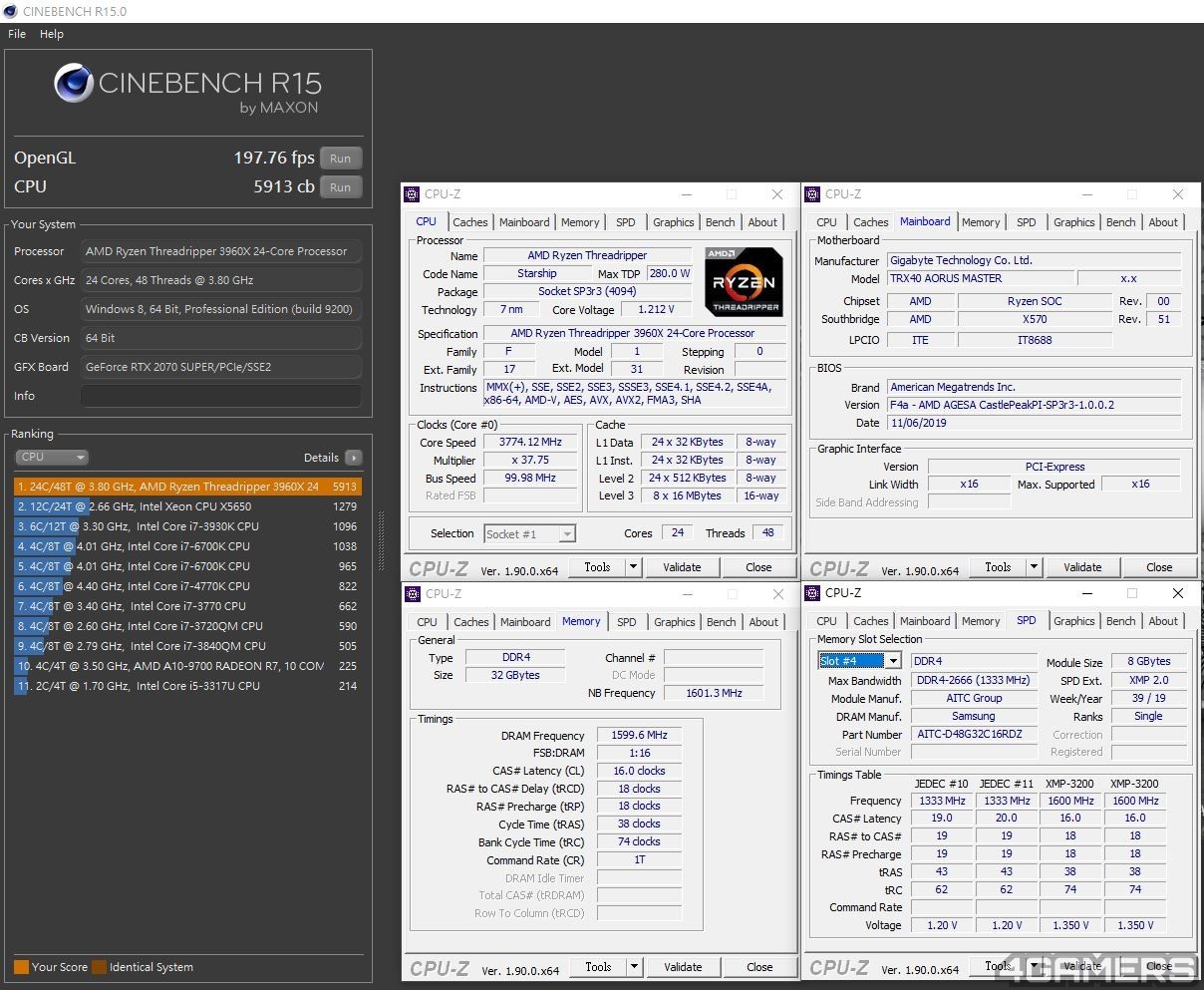This screenshot has width=1204, height=990.
Task: Click Tools button in the Memory Timings window
Action: coord(598,967)
